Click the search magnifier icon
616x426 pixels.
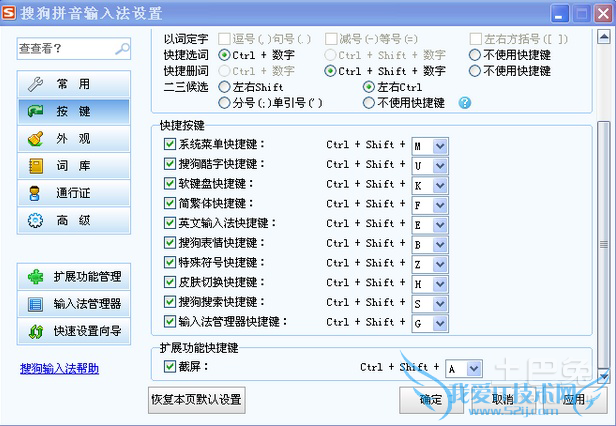122,49
